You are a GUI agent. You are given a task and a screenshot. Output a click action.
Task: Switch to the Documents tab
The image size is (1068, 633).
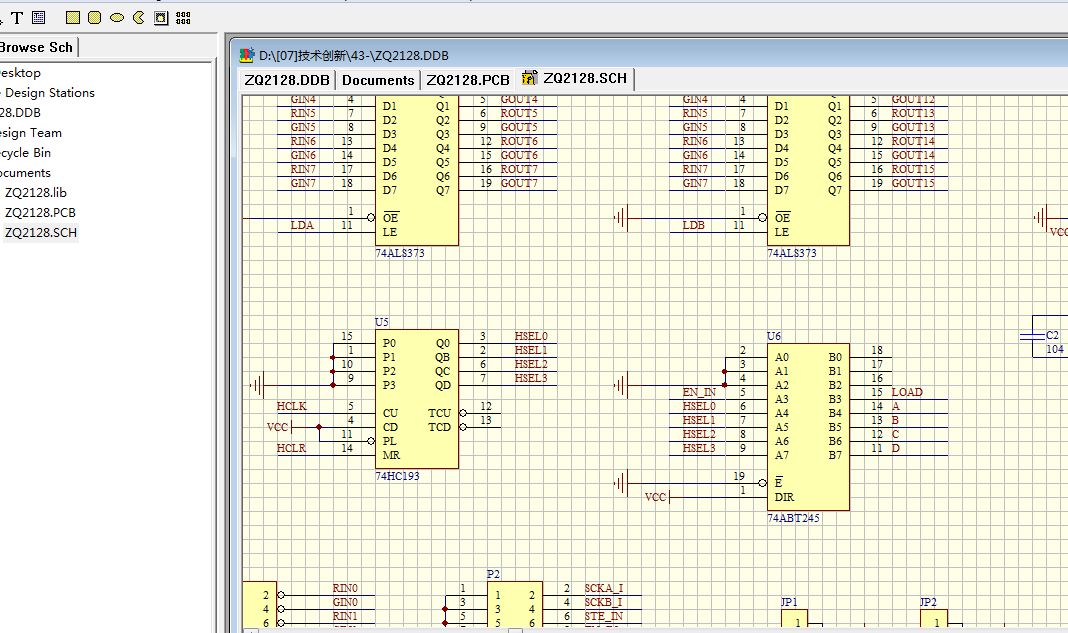[378, 80]
